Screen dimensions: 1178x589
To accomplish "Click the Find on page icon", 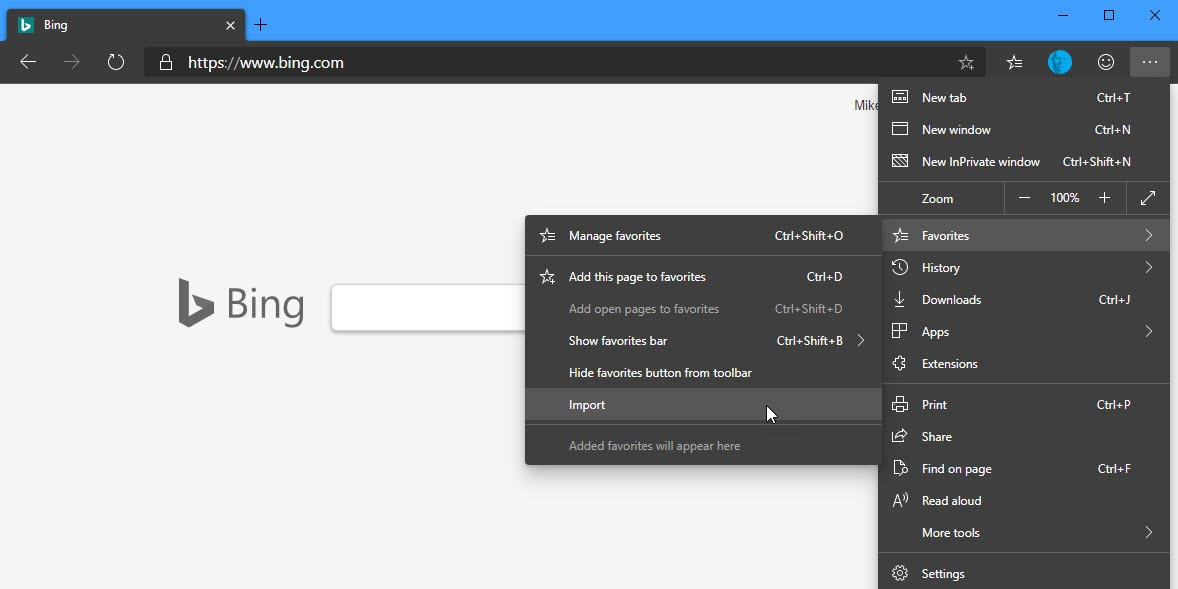I will point(899,469).
